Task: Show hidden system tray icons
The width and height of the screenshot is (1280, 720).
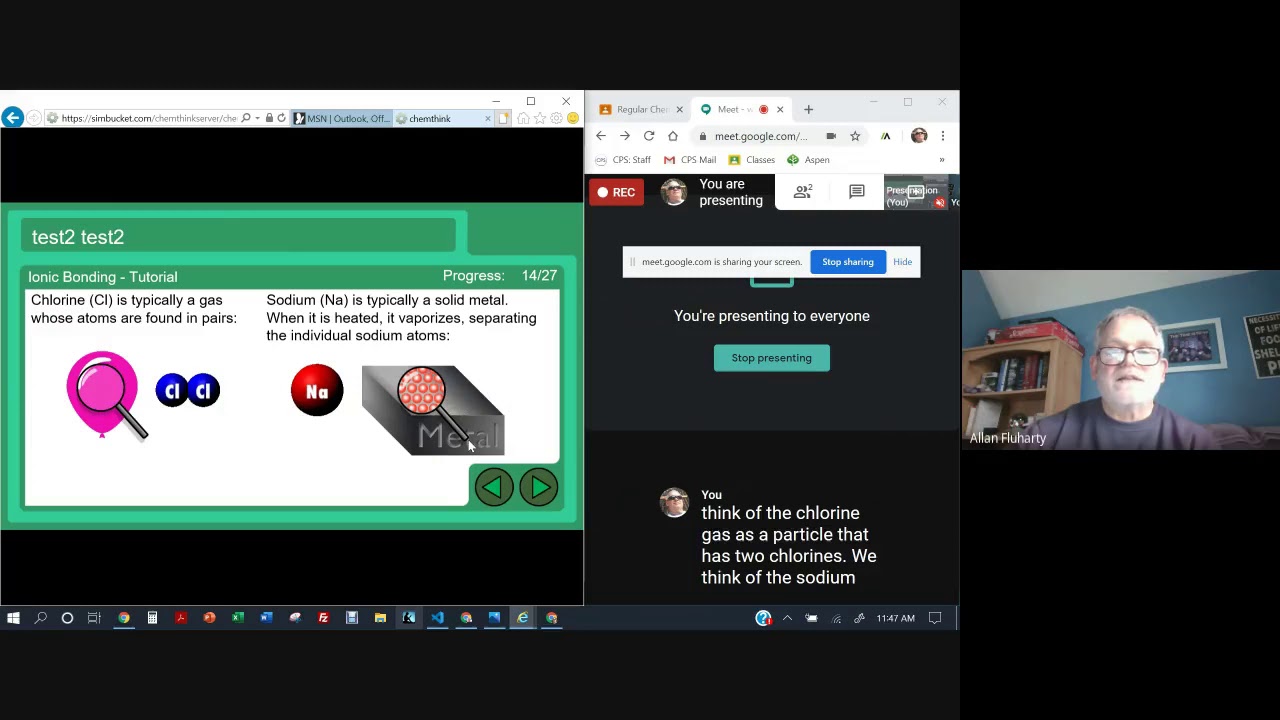Action: point(787,618)
